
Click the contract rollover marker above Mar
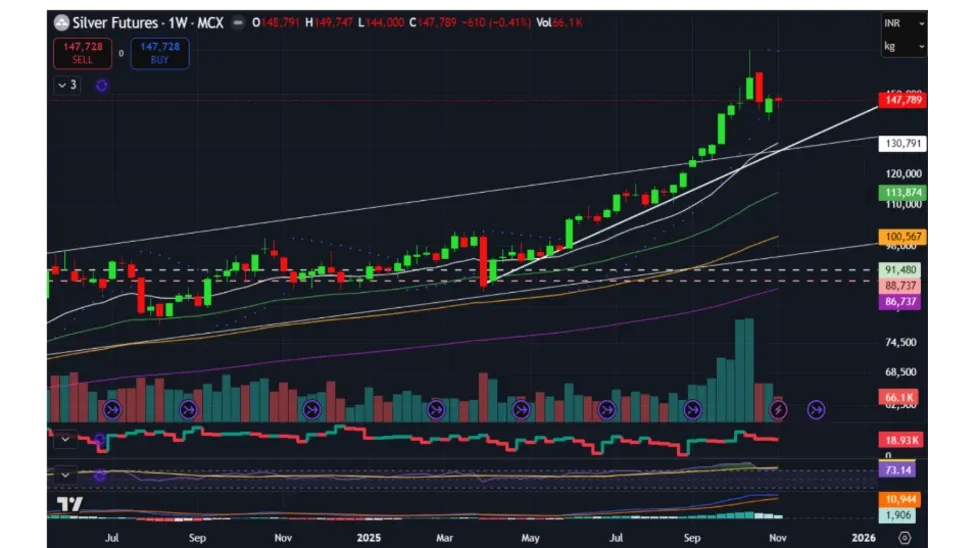(436, 410)
